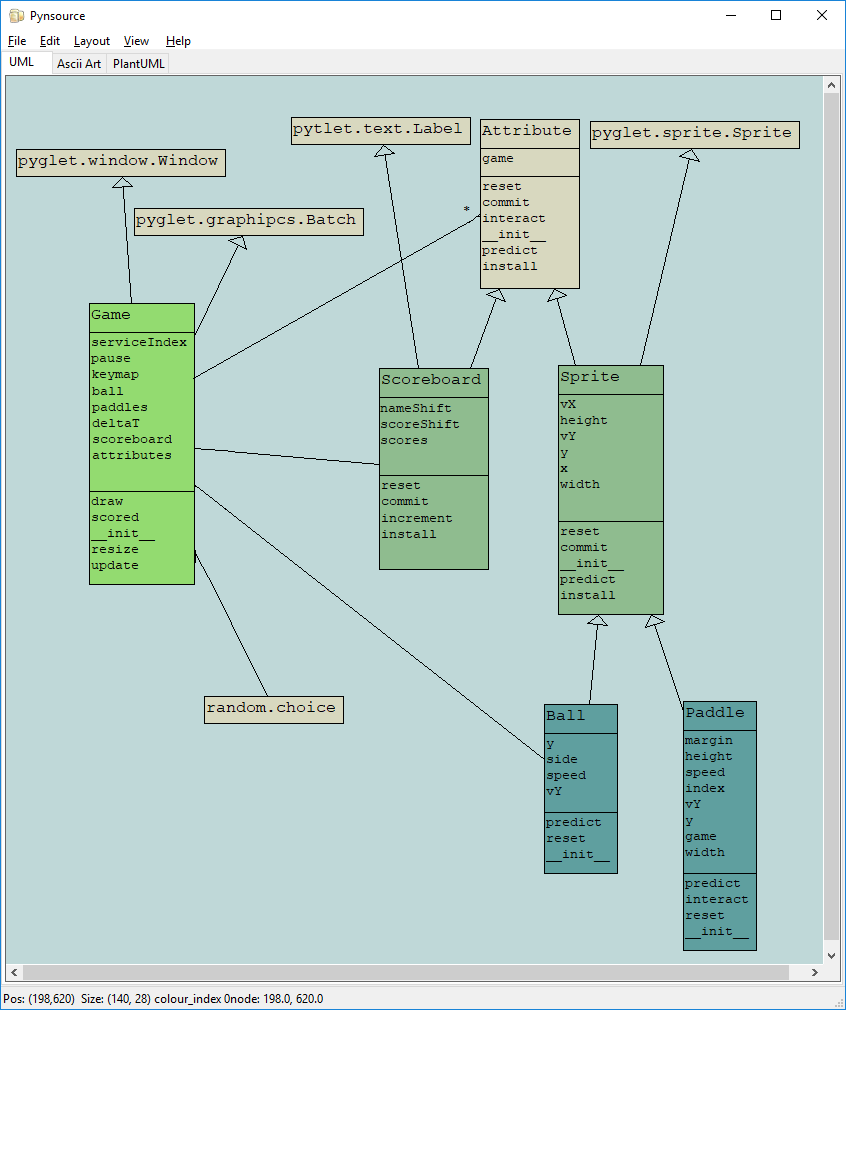
Task: Click the horizontal scrollbar left arrow
Action: [14, 972]
